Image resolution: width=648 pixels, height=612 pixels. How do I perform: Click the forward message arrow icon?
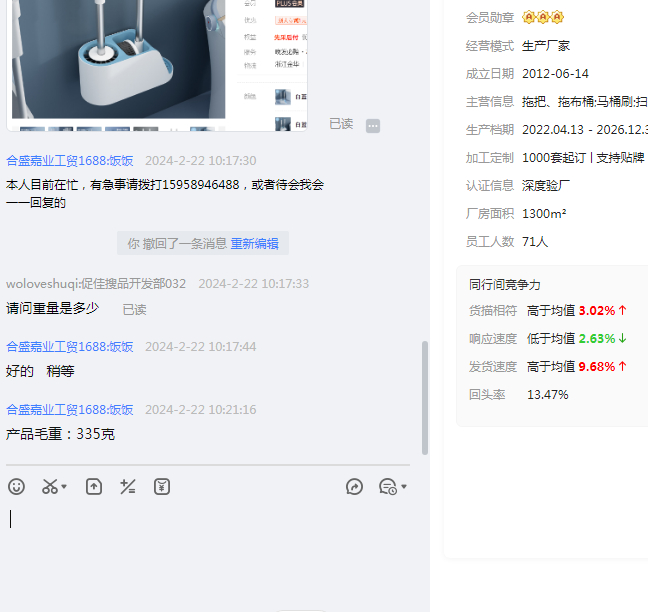tap(354, 486)
